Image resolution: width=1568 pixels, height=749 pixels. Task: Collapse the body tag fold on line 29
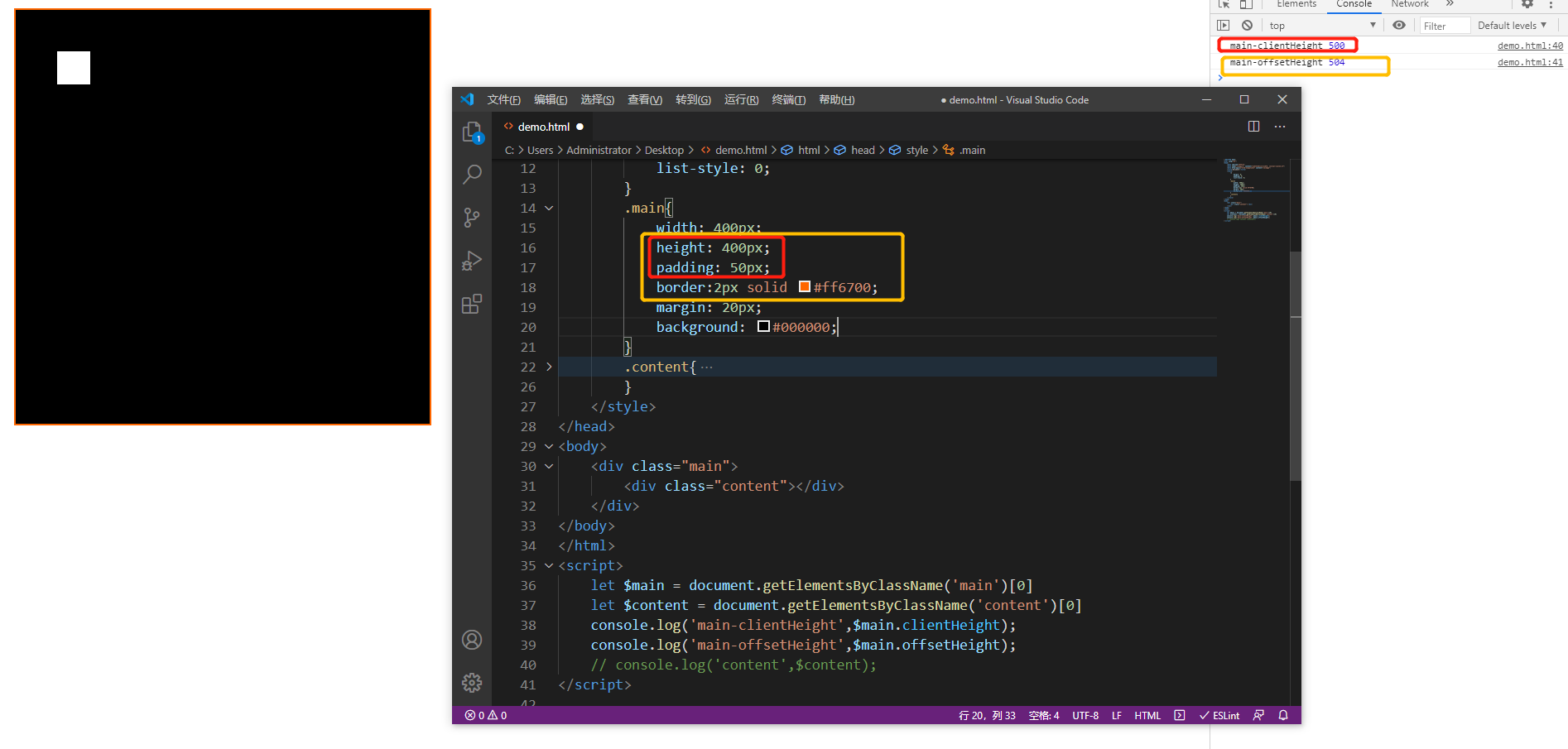(549, 447)
